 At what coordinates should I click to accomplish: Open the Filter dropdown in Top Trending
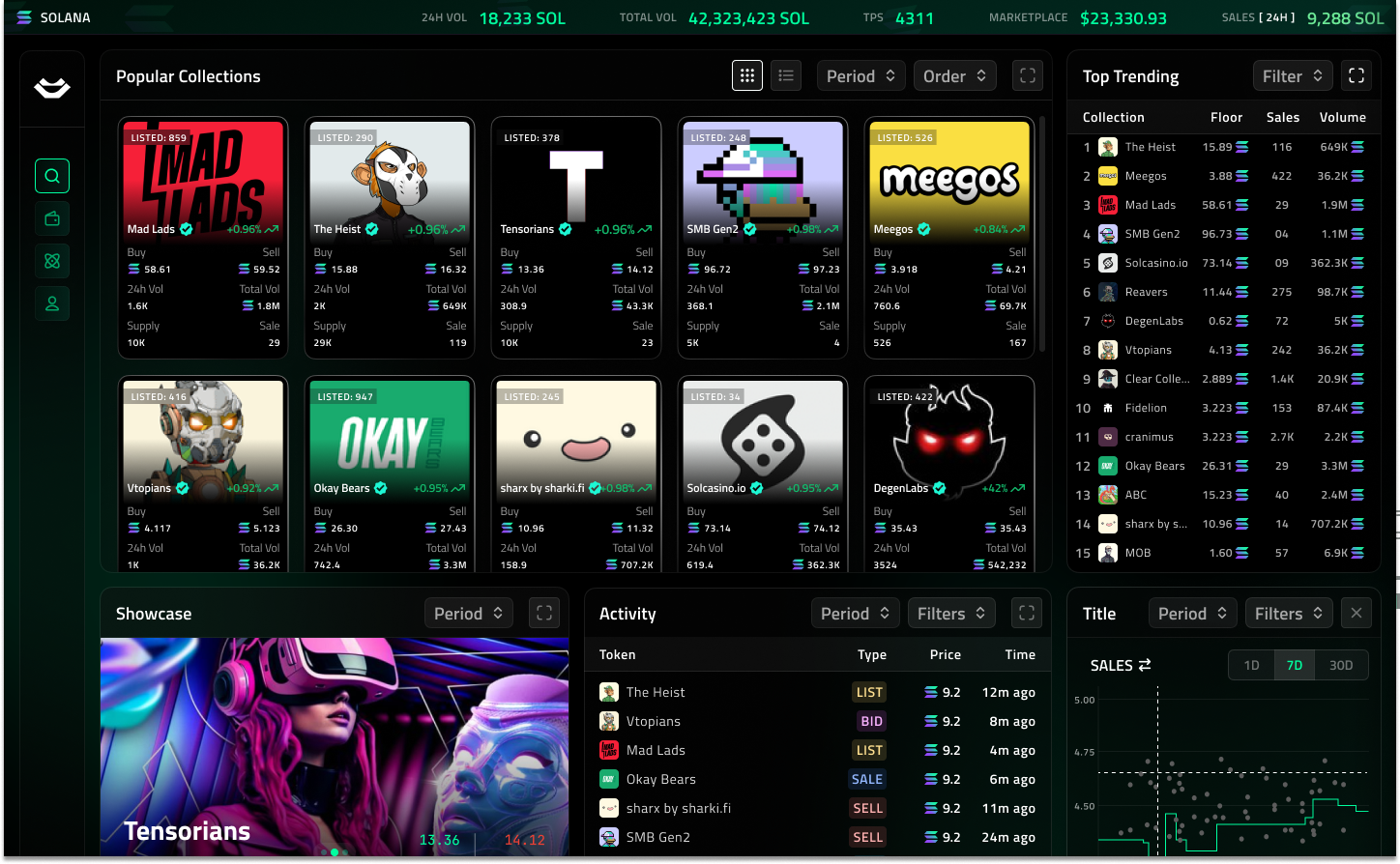[x=1293, y=75]
